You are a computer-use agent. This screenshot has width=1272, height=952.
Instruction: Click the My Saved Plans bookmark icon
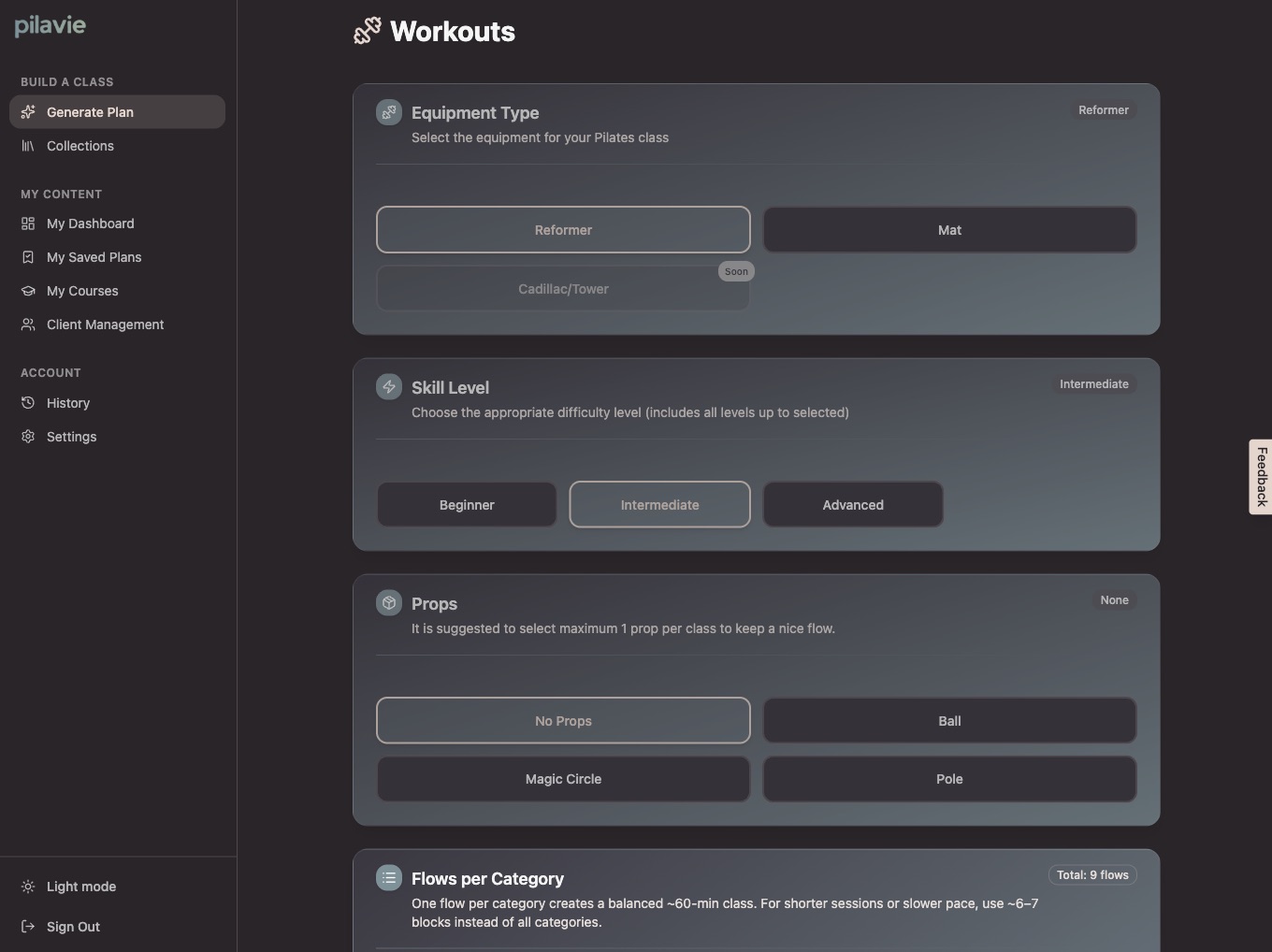(x=28, y=257)
